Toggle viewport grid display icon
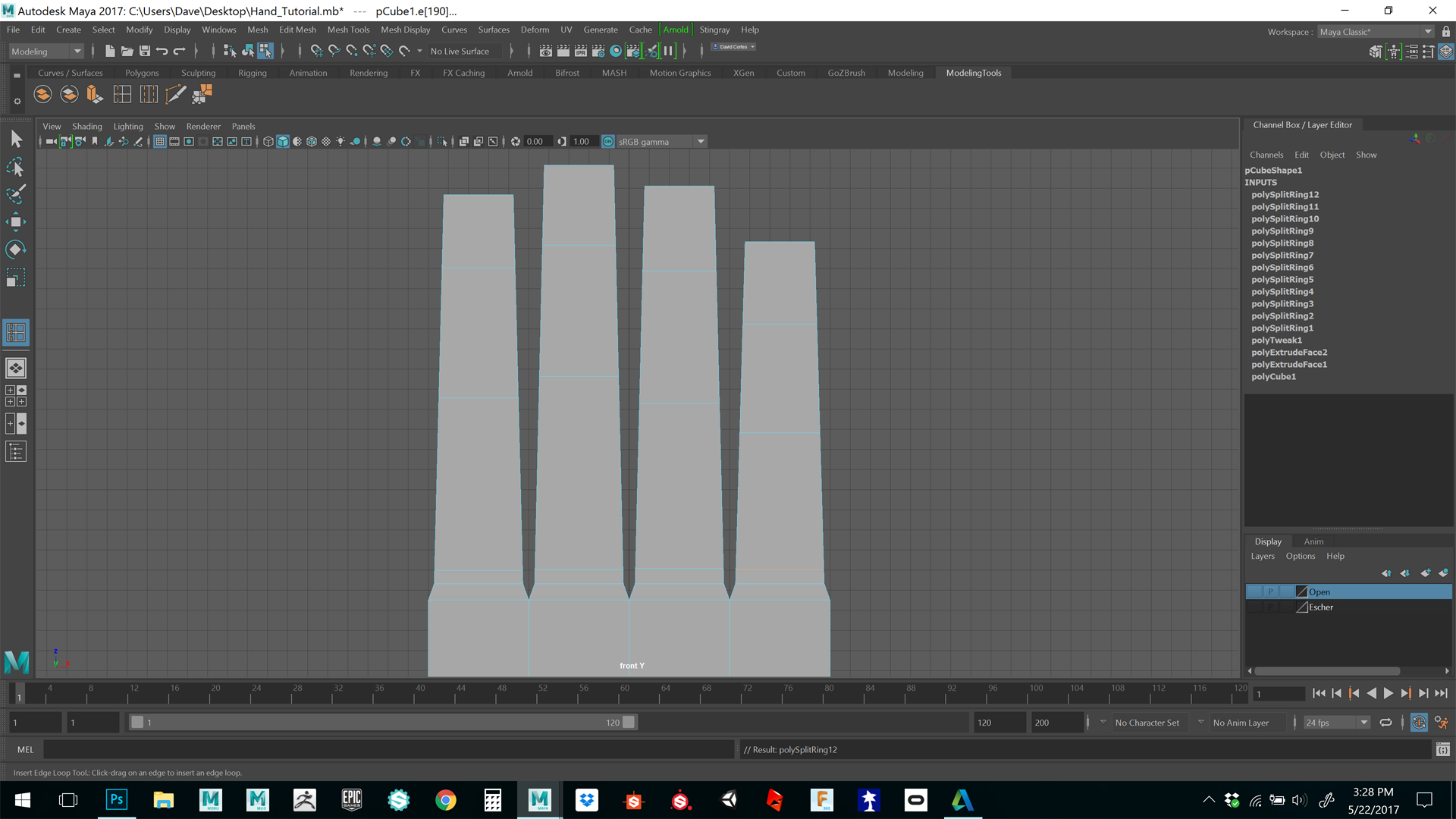The image size is (1456, 819). click(160, 142)
